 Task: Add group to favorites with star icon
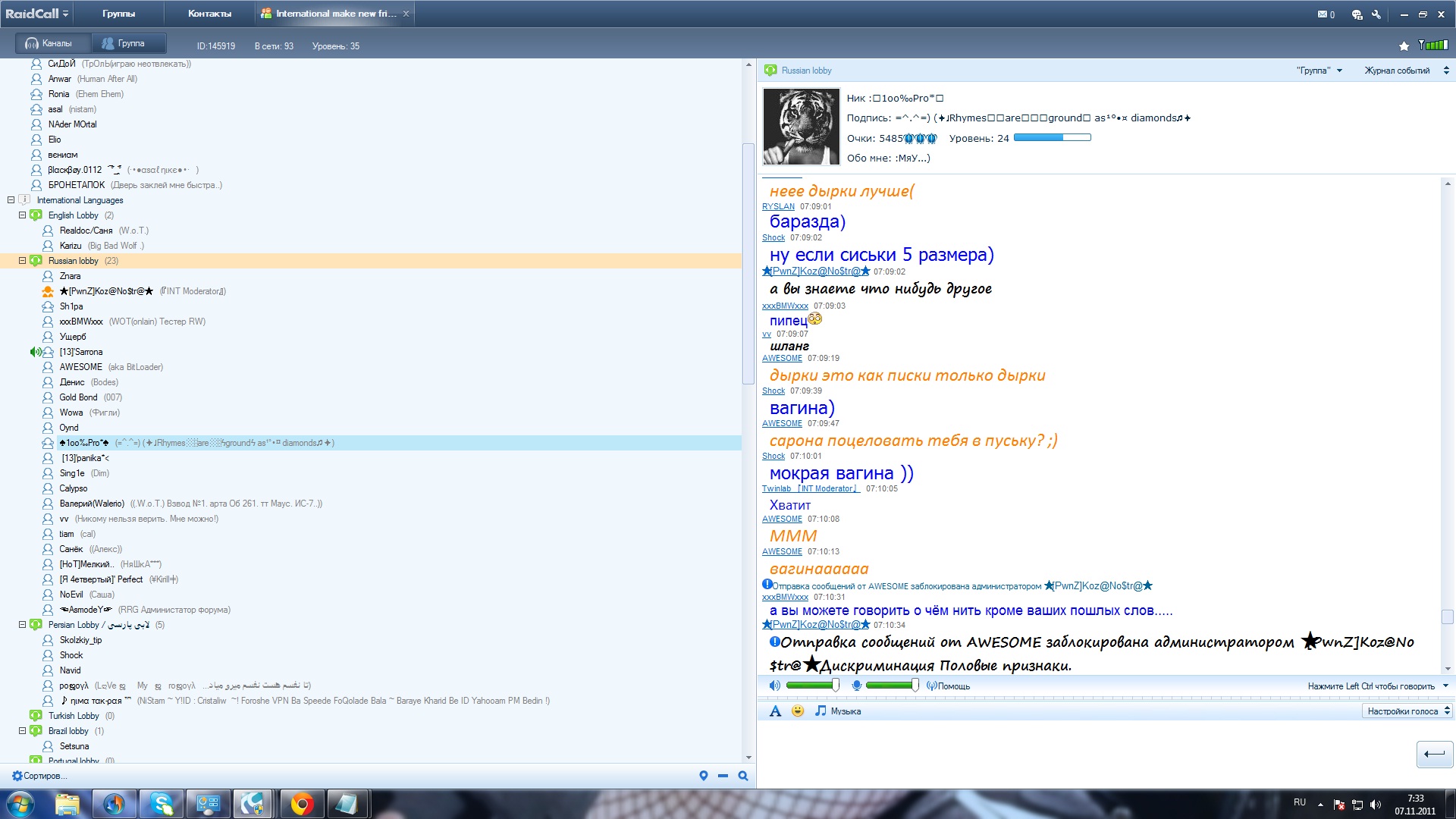1404,46
